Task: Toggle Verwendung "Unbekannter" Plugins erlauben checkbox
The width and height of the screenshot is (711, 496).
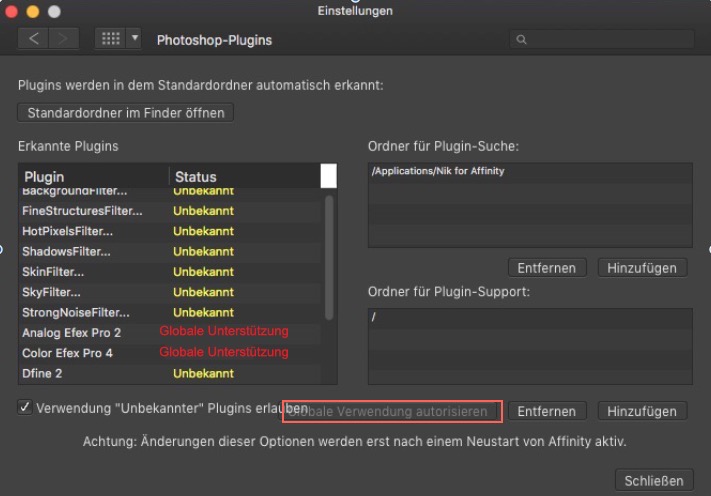Action: click(x=25, y=407)
